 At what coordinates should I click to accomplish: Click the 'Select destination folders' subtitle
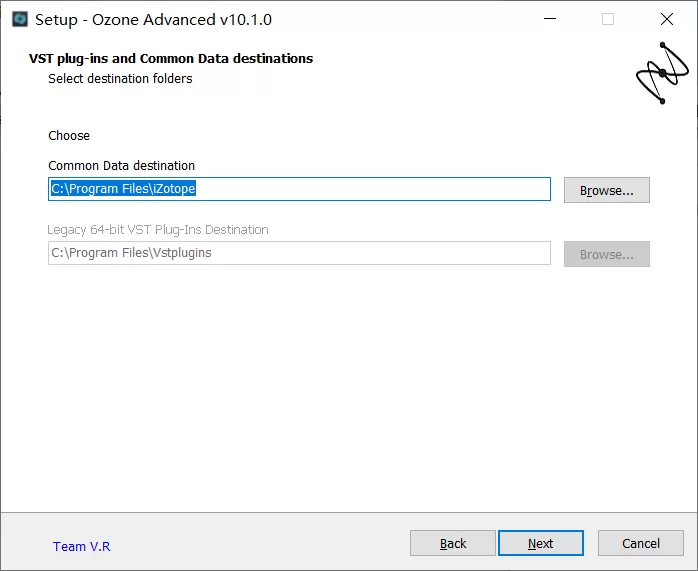click(x=120, y=78)
